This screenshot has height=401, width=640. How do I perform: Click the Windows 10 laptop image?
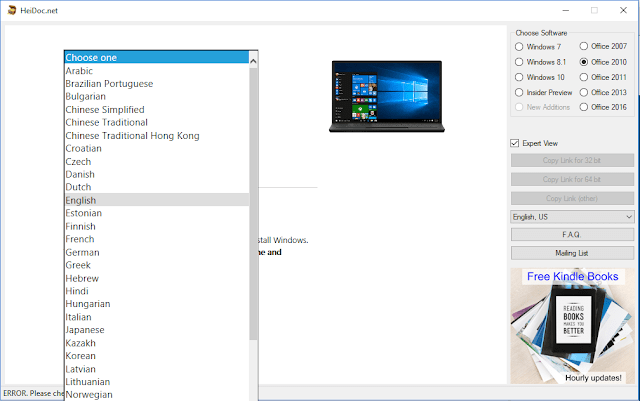(x=387, y=96)
